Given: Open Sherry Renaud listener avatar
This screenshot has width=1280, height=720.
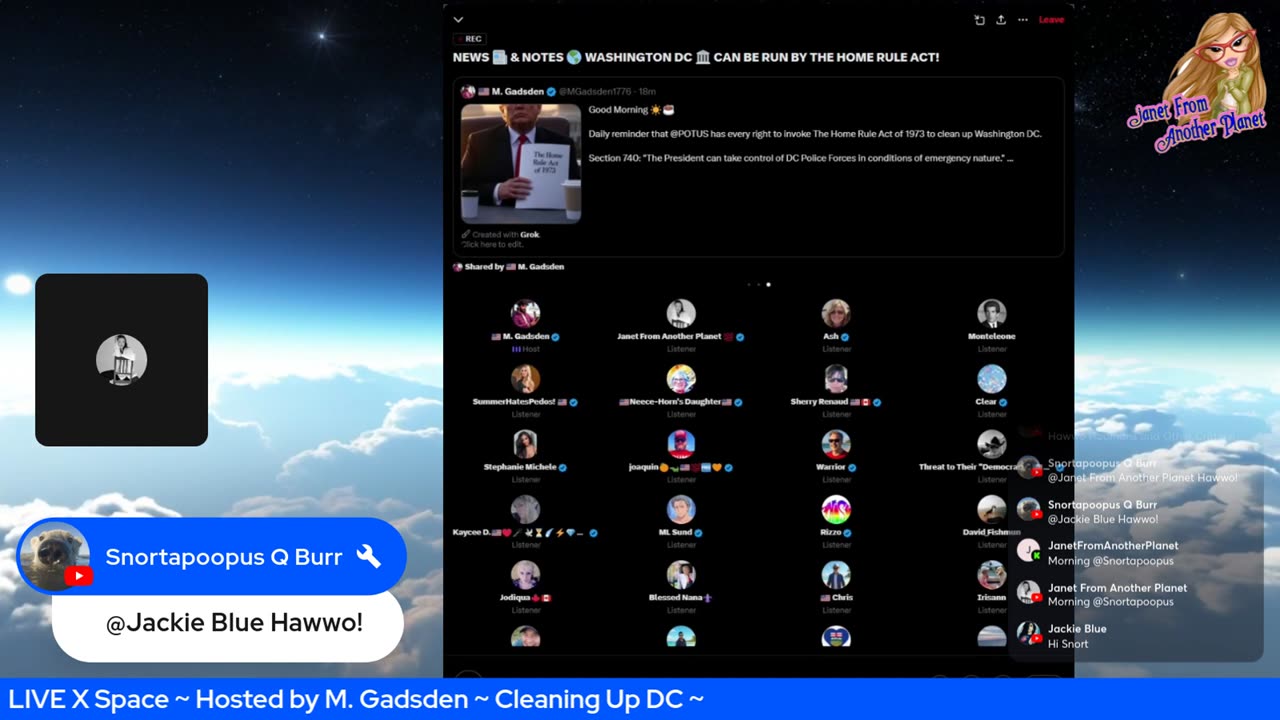Looking at the screenshot, I should (x=836, y=379).
